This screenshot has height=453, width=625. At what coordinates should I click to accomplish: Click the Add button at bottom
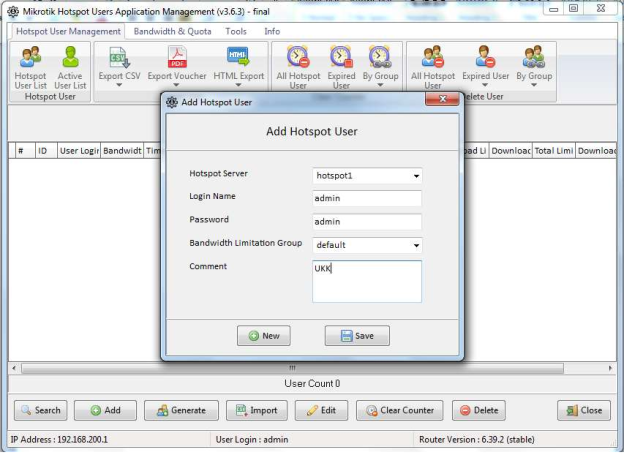(x=105, y=410)
